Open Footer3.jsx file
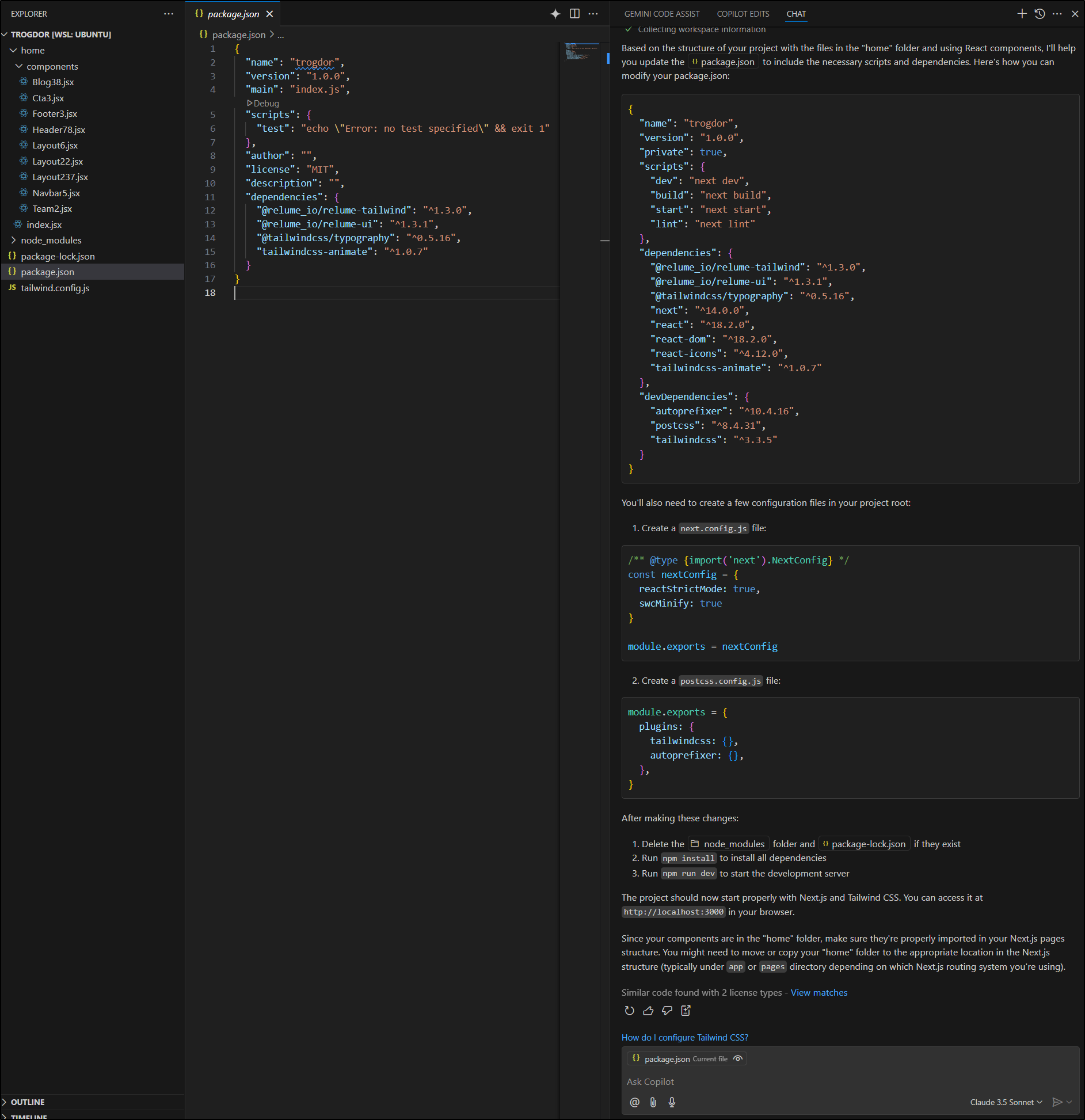Image resolution: width=1085 pixels, height=1120 pixels. click(55, 114)
